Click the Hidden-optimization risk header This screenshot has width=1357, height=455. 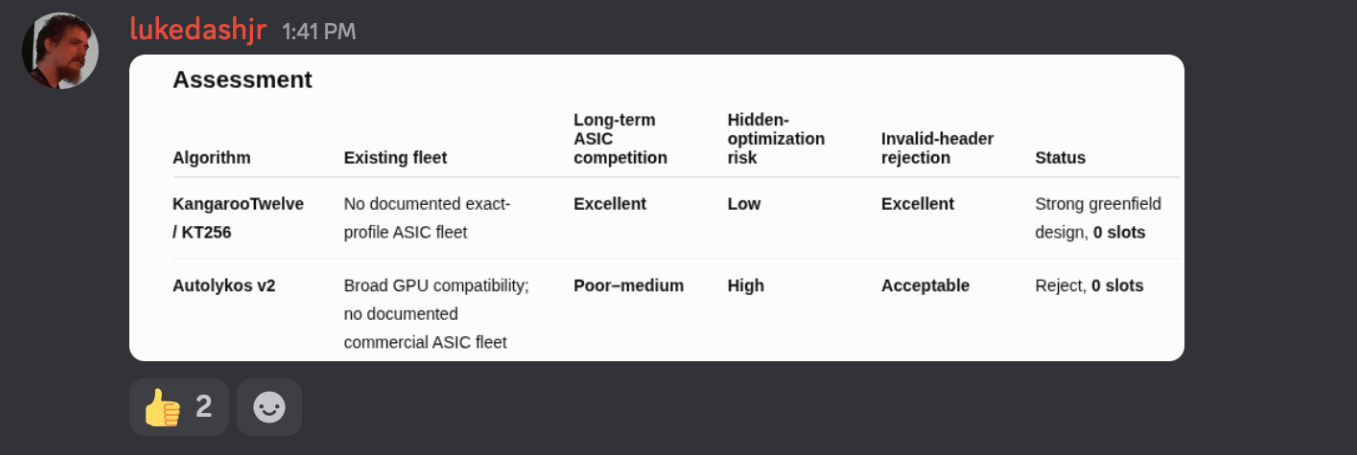776,139
